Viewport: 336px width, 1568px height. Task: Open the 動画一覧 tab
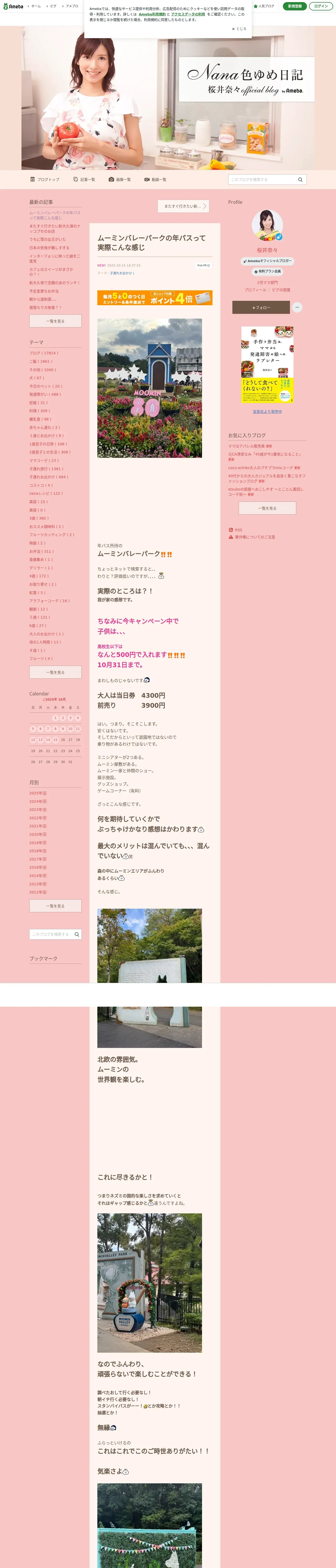coord(155,180)
